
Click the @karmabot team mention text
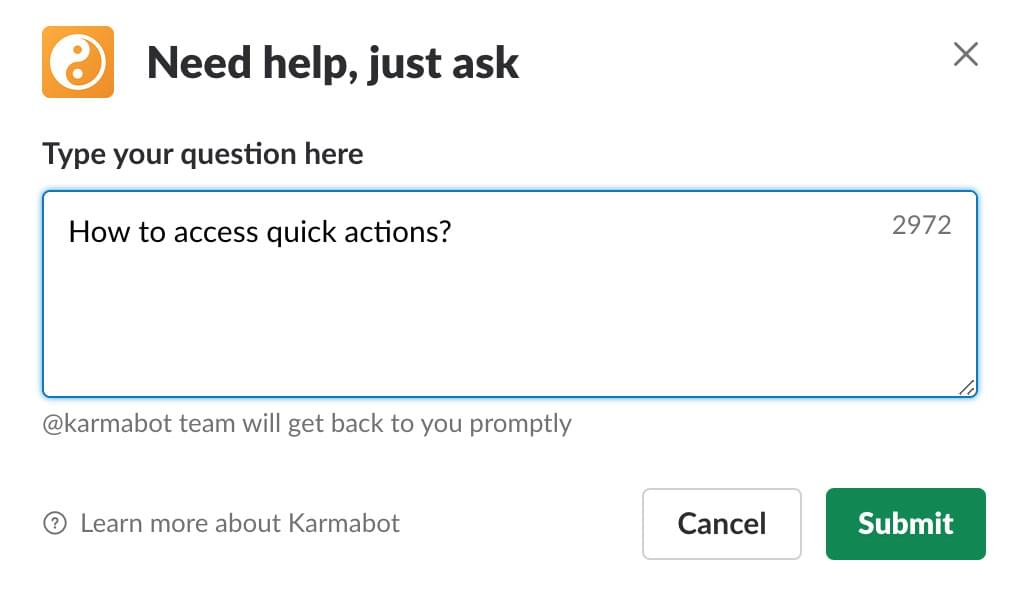click(x=305, y=423)
